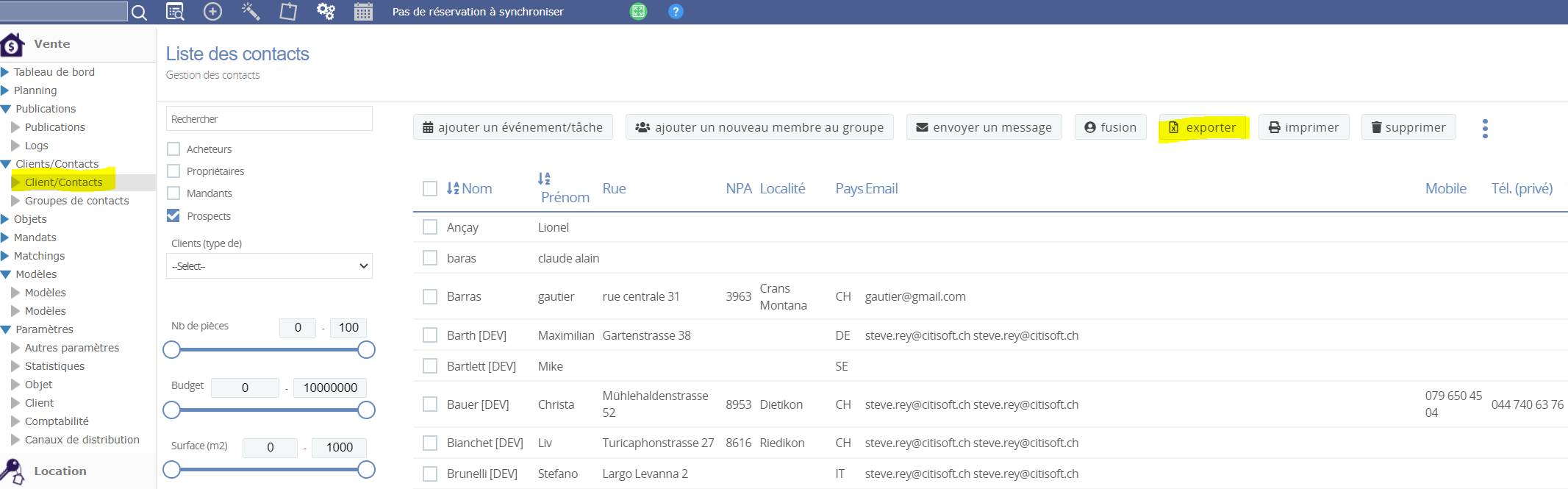Open the Clients (type de) dropdown
The image size is (1568, 489).
coord(269,266)
